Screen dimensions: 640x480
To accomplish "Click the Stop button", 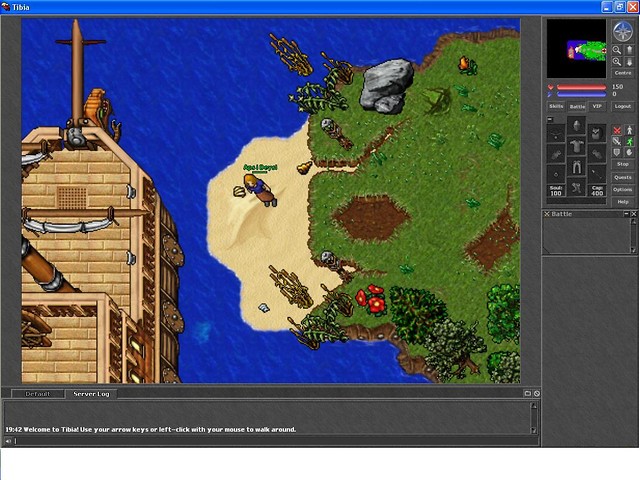I will [622, 164].
